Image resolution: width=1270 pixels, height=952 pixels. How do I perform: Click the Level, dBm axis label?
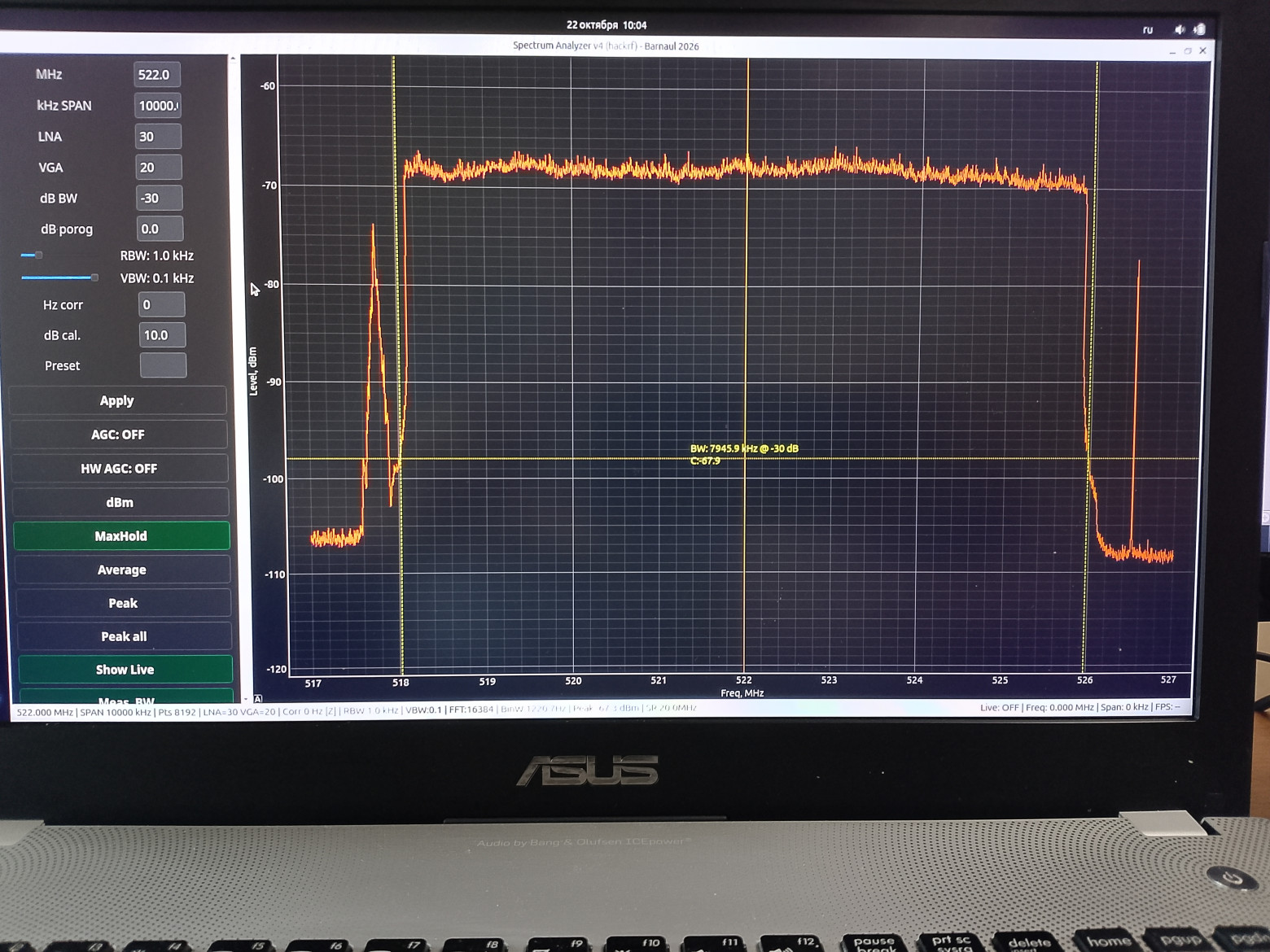(x=253, y=371)
